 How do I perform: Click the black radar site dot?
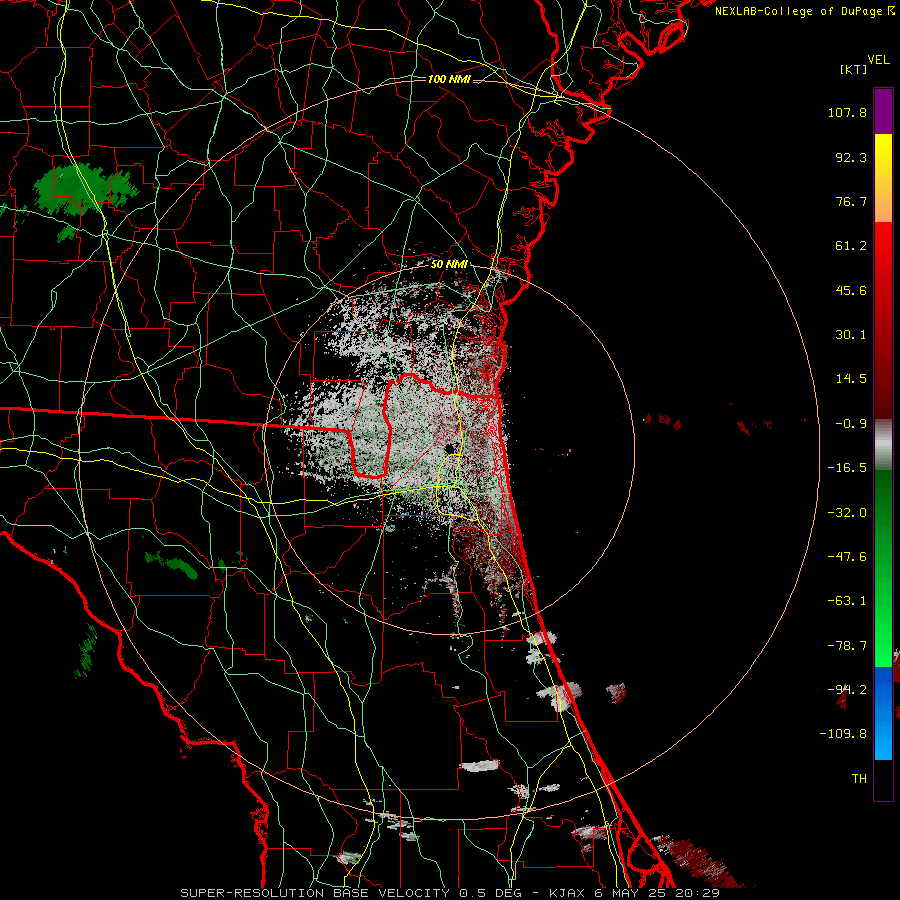click(450, 448)
